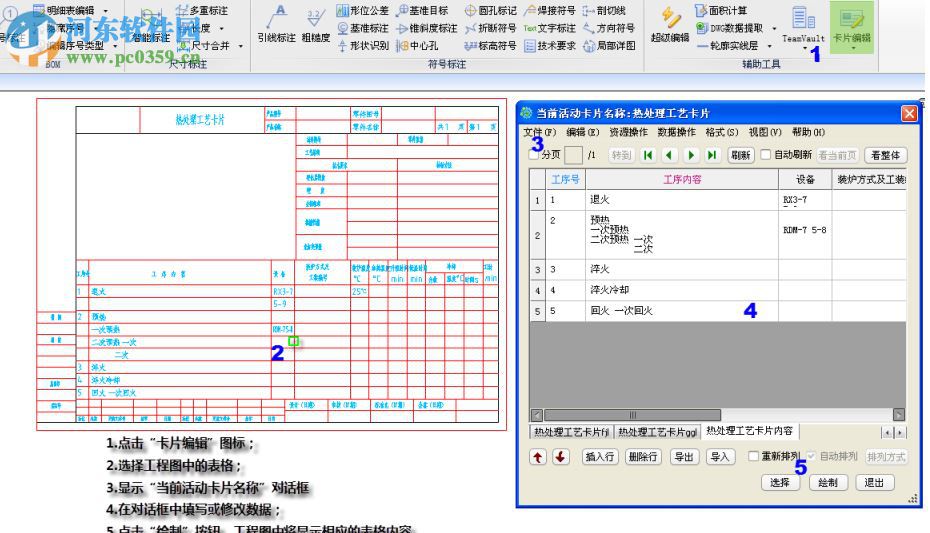Choose the 锥斜度标注 taper annotation tool
The height and width of the screenshot is (533, 930).
click(426, 28)
